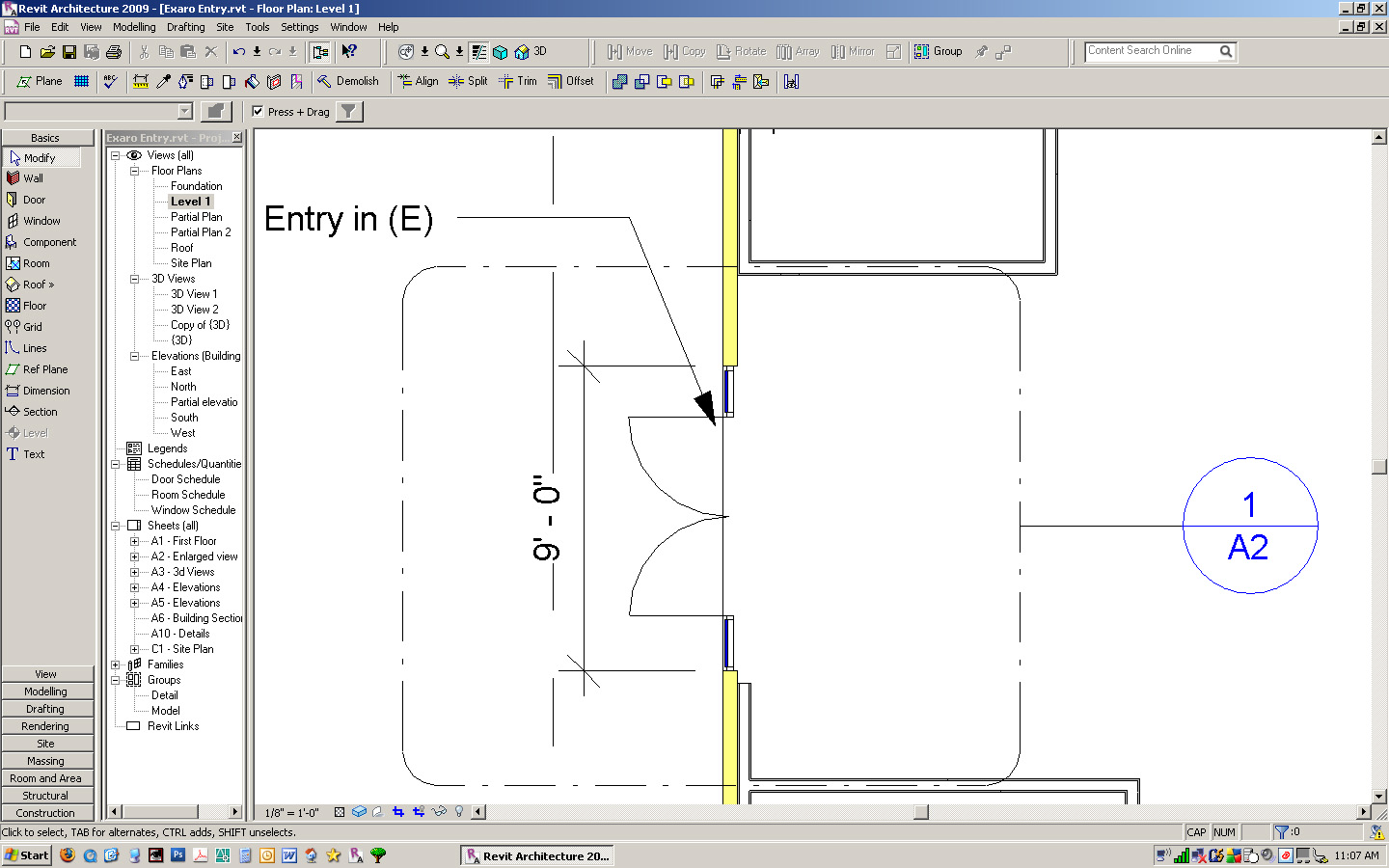Screen dimensions: 1389x868
Task: Click the canvas horizontal scrollbar thumb
Action: point(921,812)
